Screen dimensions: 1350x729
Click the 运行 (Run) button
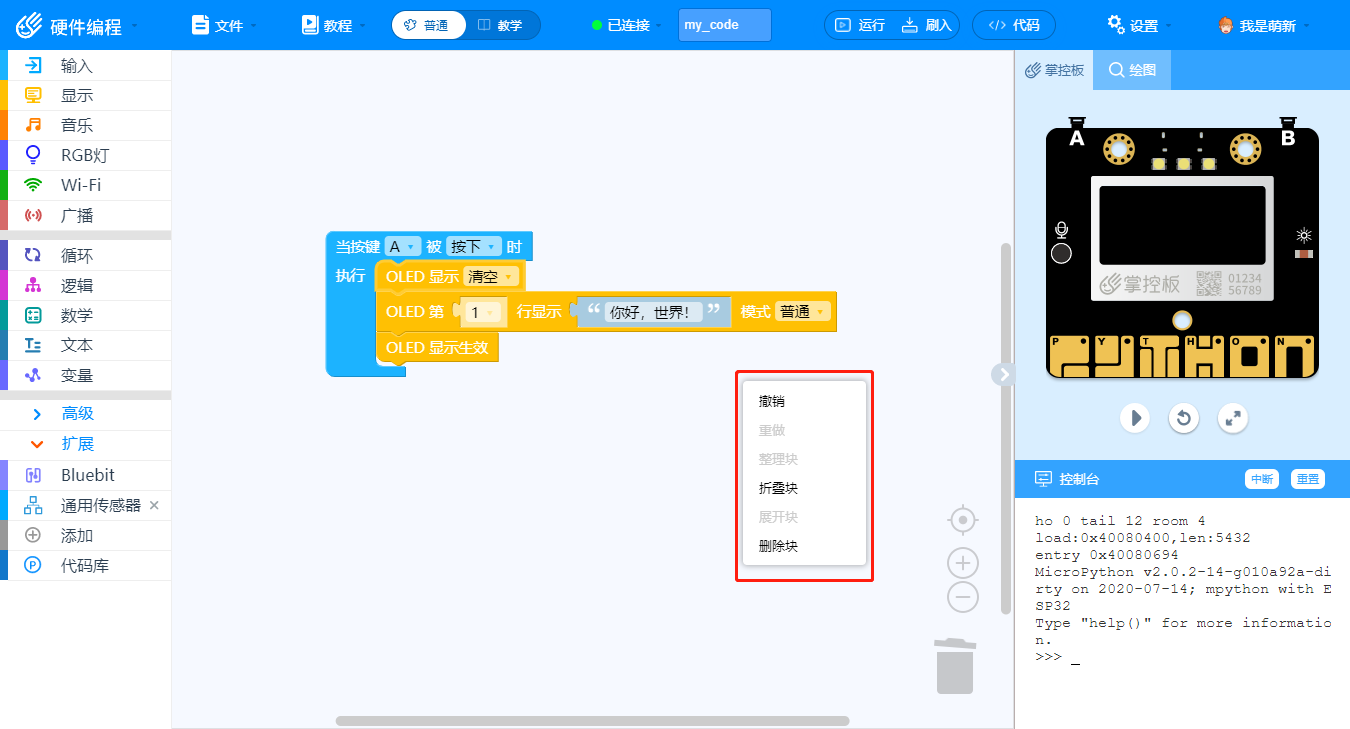860,25
